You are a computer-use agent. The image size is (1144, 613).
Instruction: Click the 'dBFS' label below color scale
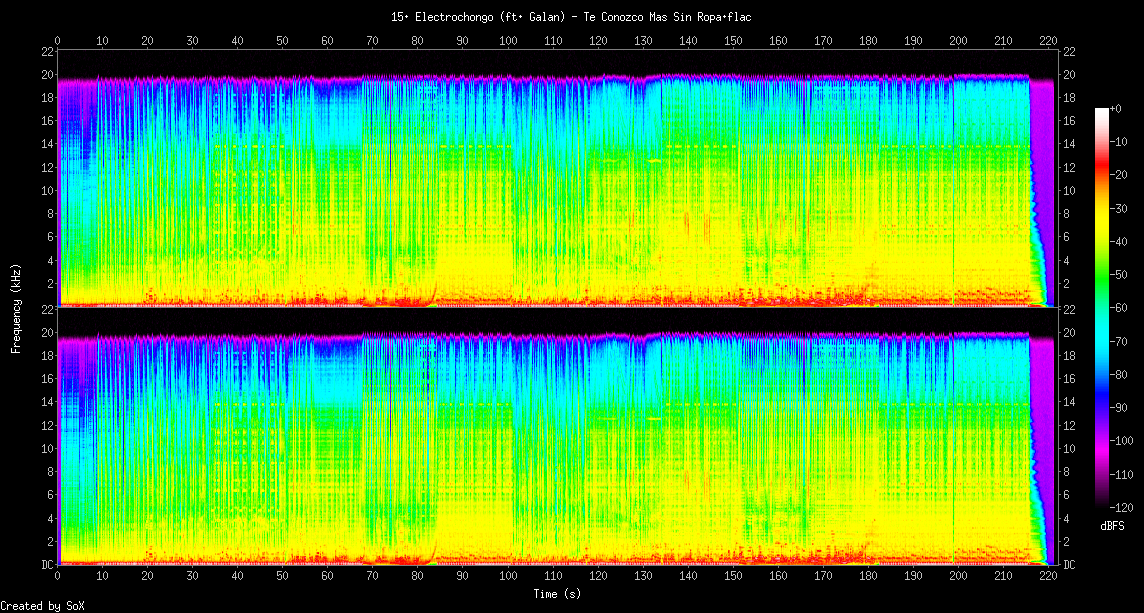point(1112,526)
